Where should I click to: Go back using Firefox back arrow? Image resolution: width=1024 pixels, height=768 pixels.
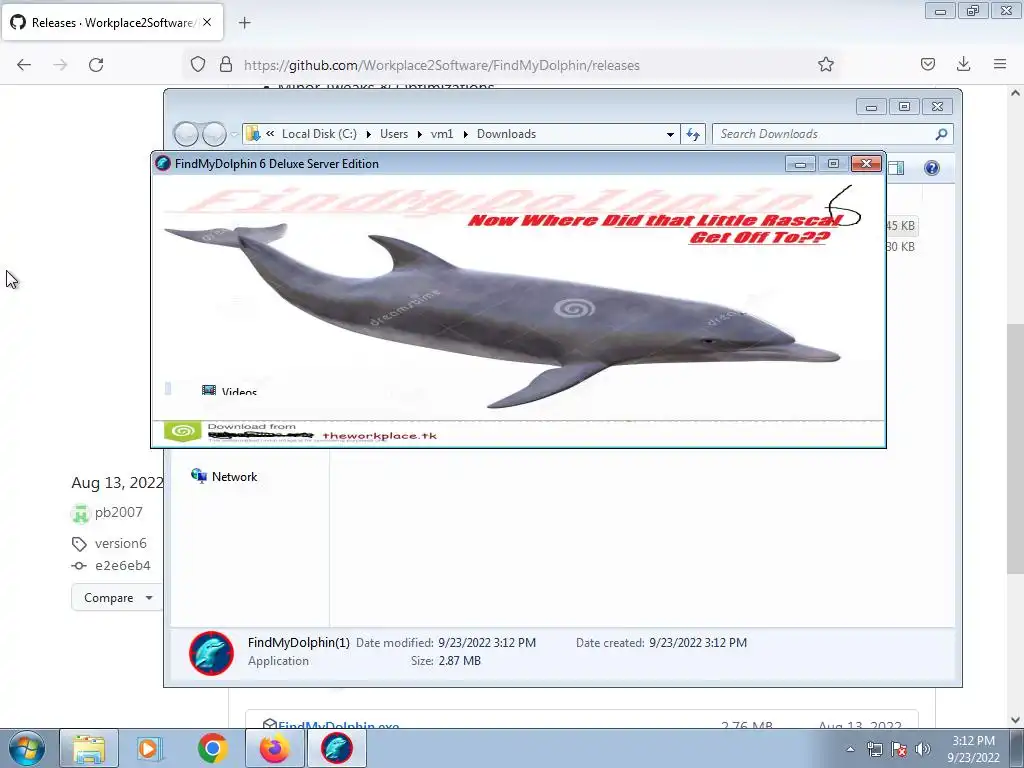coord(24,65)
